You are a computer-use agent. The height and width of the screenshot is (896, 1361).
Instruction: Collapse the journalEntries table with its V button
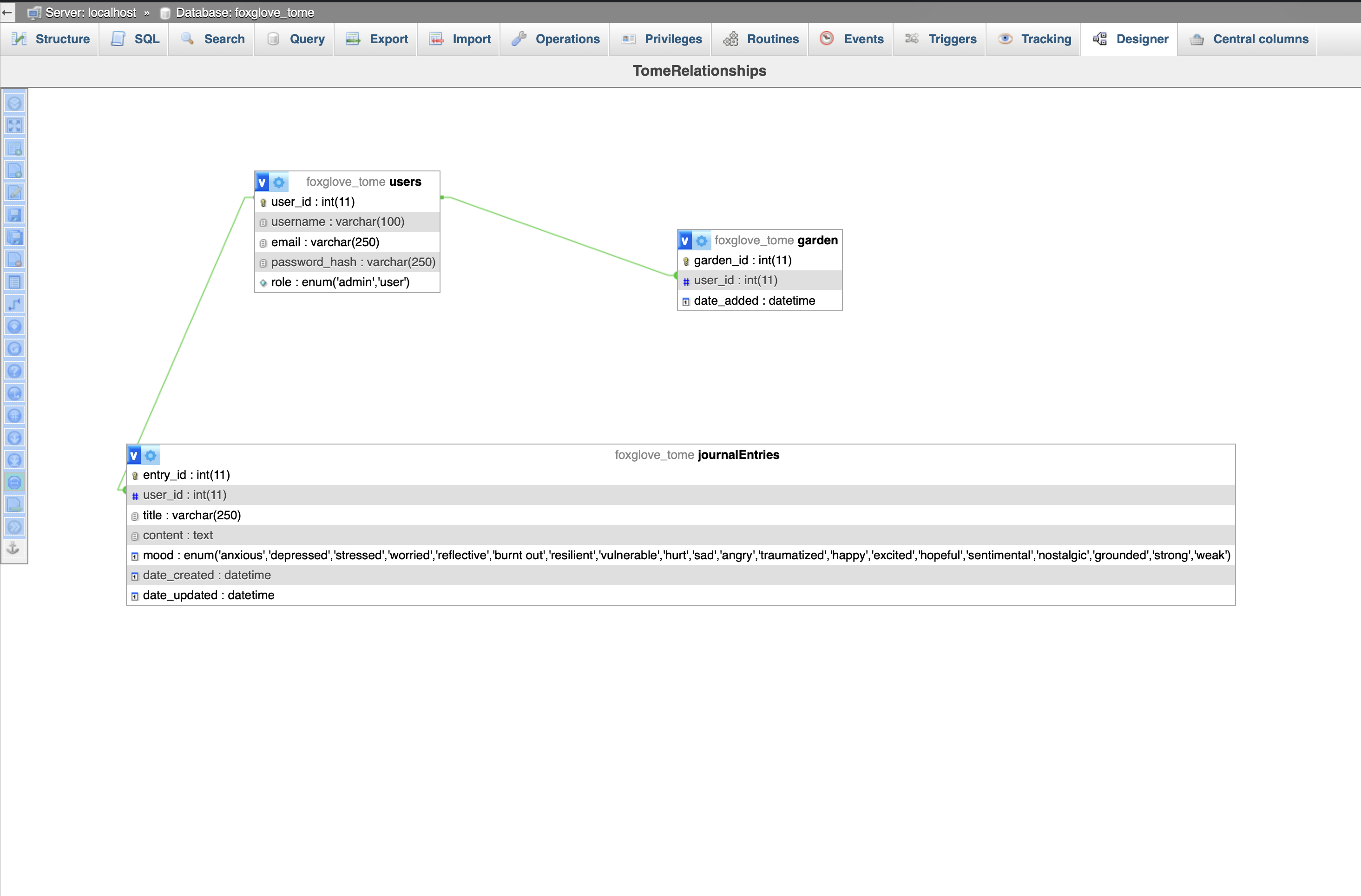133,455
